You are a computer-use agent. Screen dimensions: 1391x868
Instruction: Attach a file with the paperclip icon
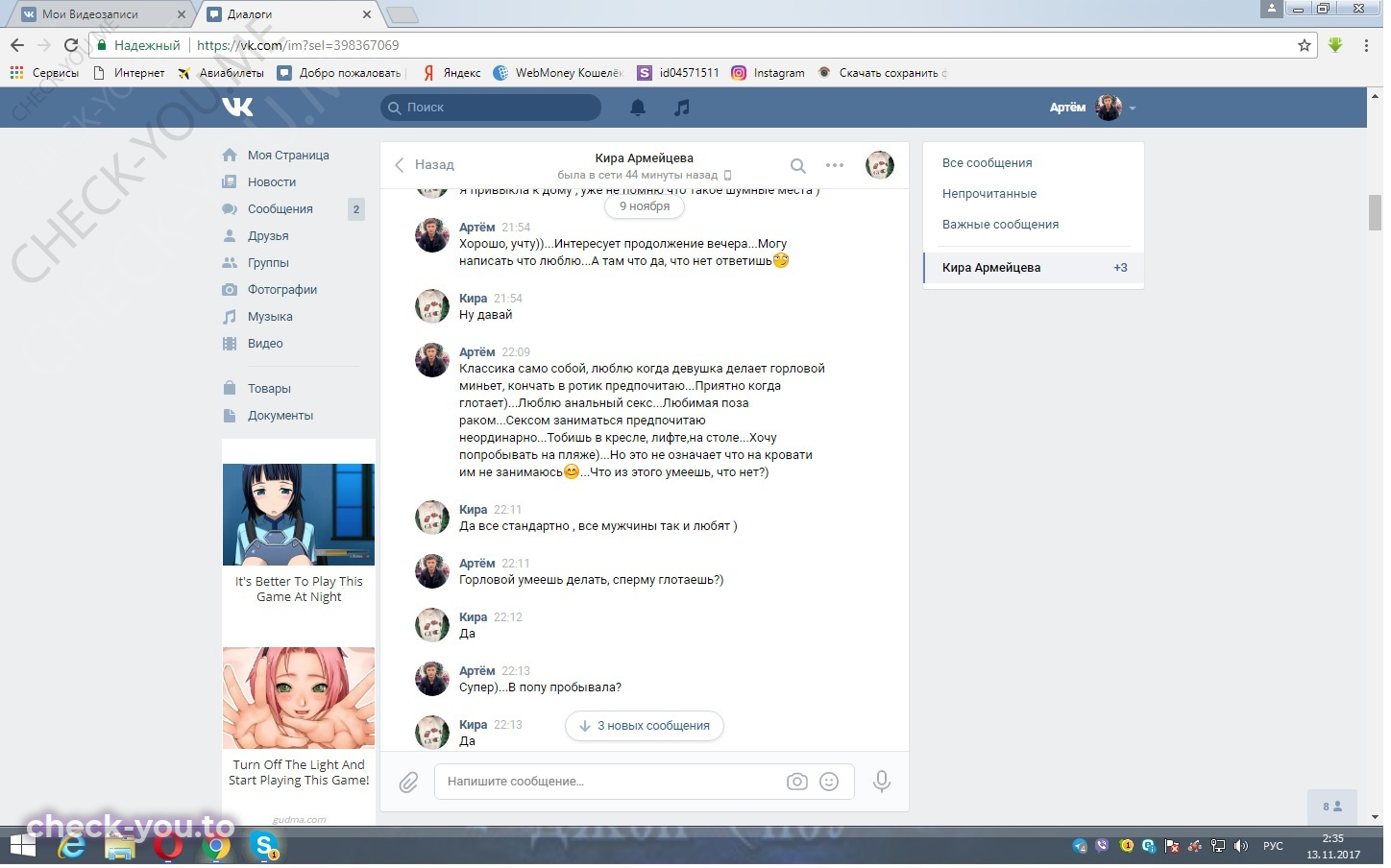(x=409, y=784)
